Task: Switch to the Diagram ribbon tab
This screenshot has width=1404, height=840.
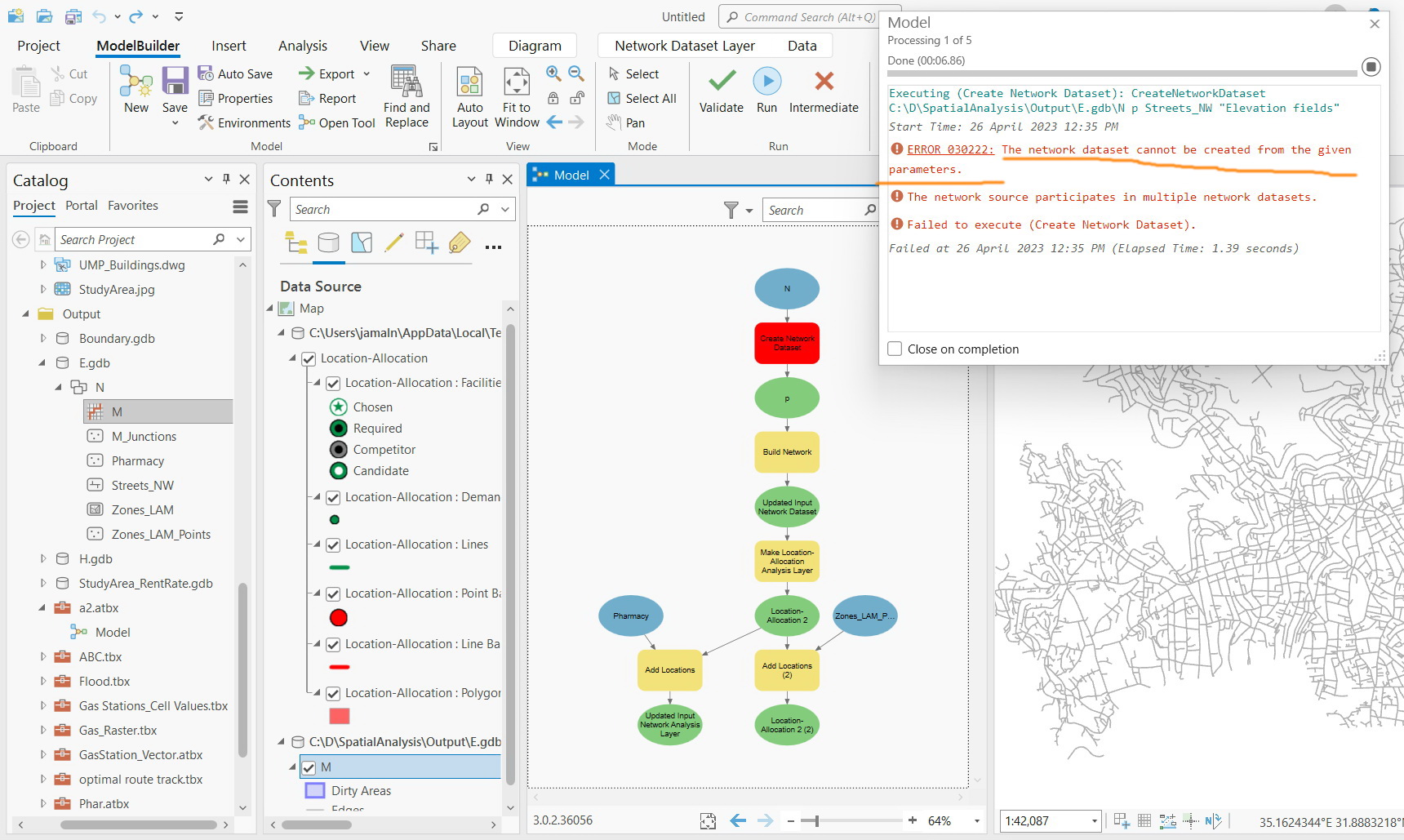Action: click(x=535, y=45)
